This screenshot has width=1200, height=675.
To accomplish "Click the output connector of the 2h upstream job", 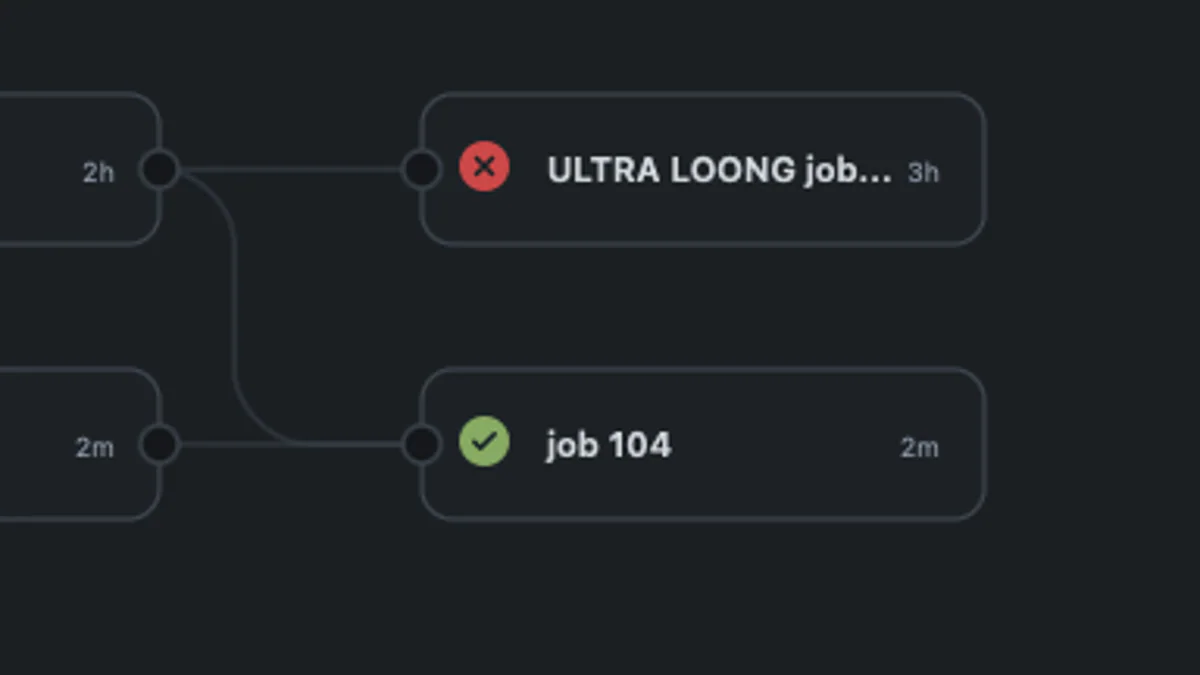I will 160,168.
